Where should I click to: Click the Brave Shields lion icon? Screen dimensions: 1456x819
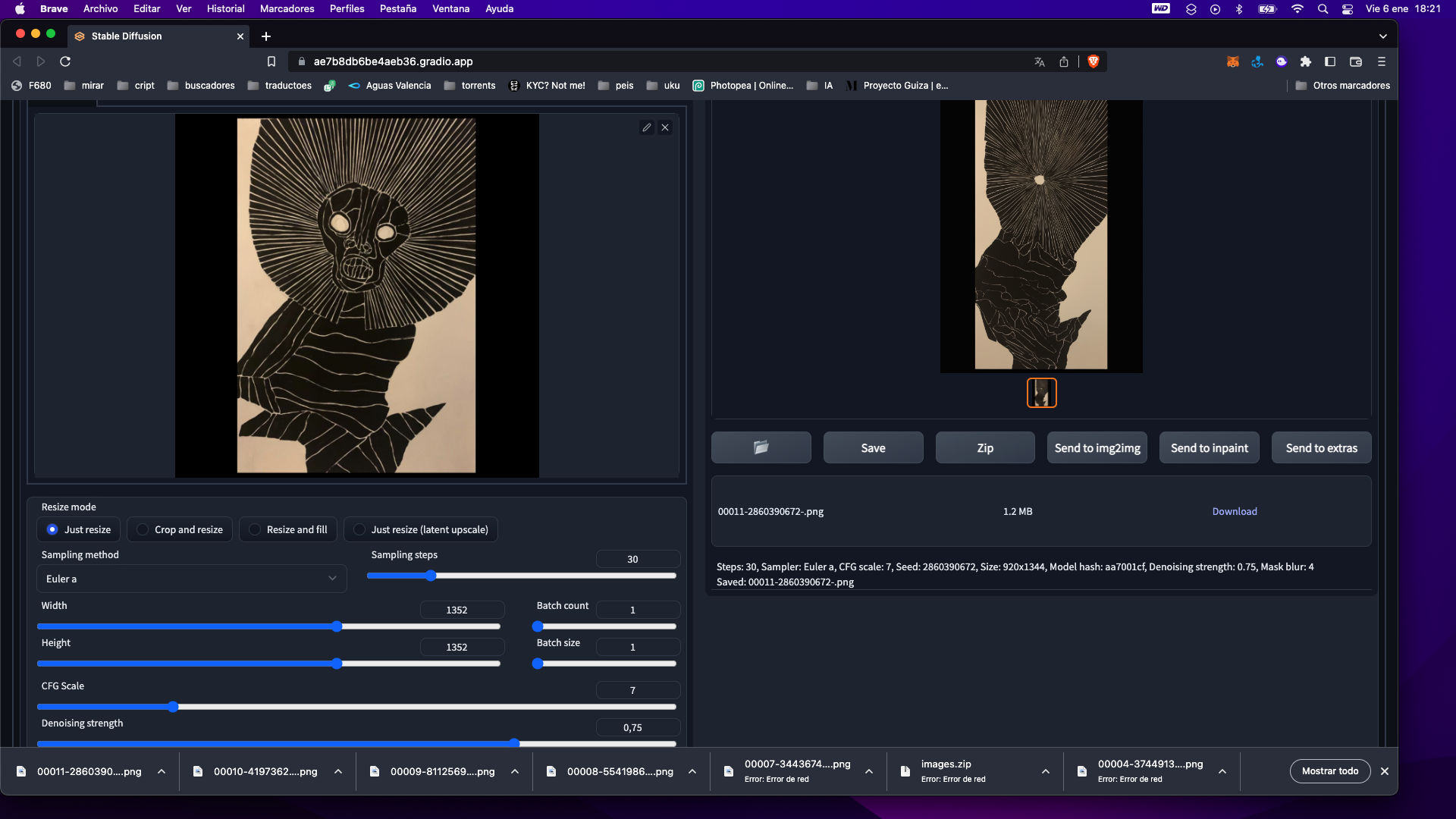click(1093, 61)
